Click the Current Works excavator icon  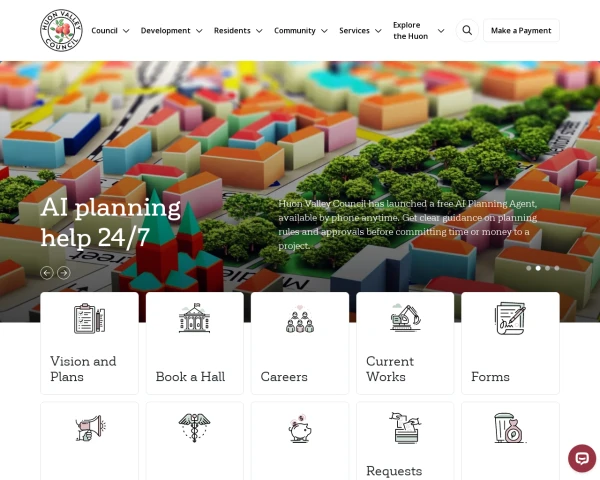pyautogui.click(x=405, y=318)
